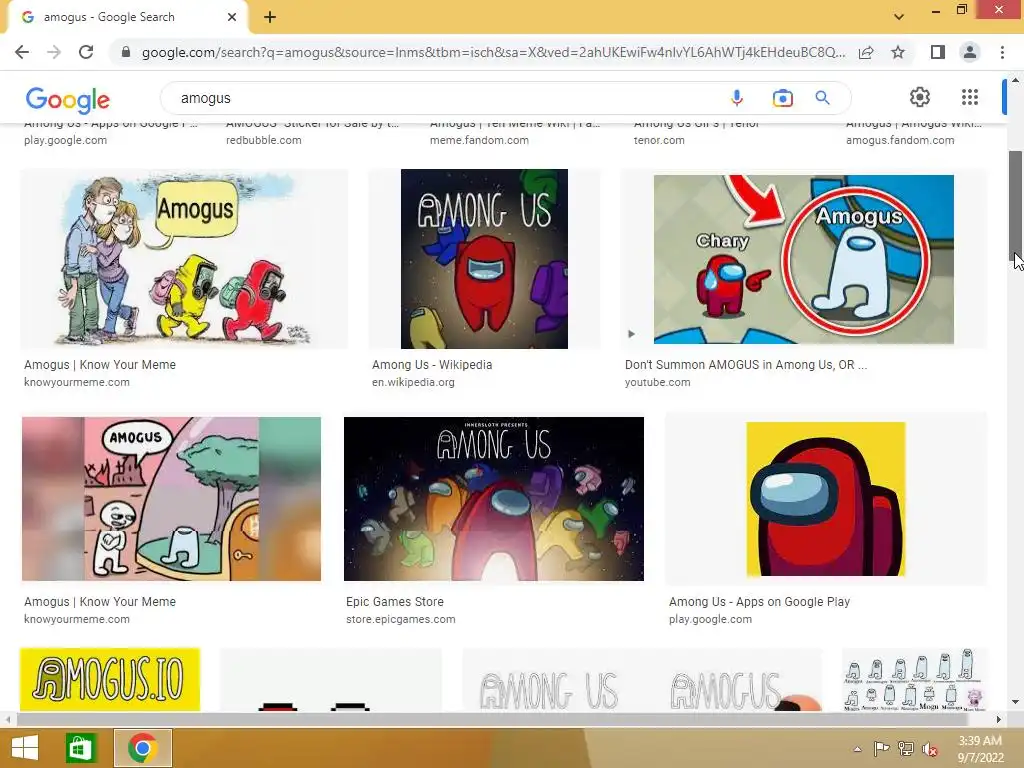
Task: Click the vertical scrollbar up arrow
Action: click(1016, 81)
